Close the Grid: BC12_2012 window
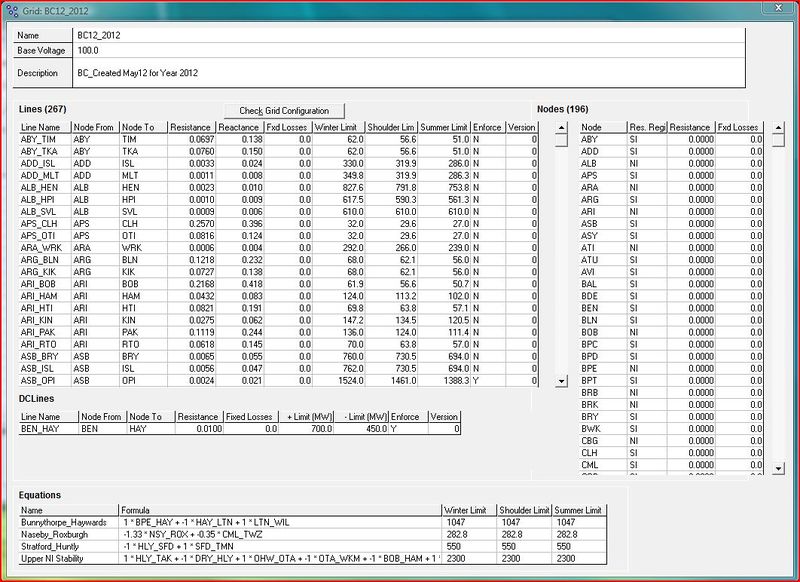Viewport: 800px width, 582px height. pos(779,8)
